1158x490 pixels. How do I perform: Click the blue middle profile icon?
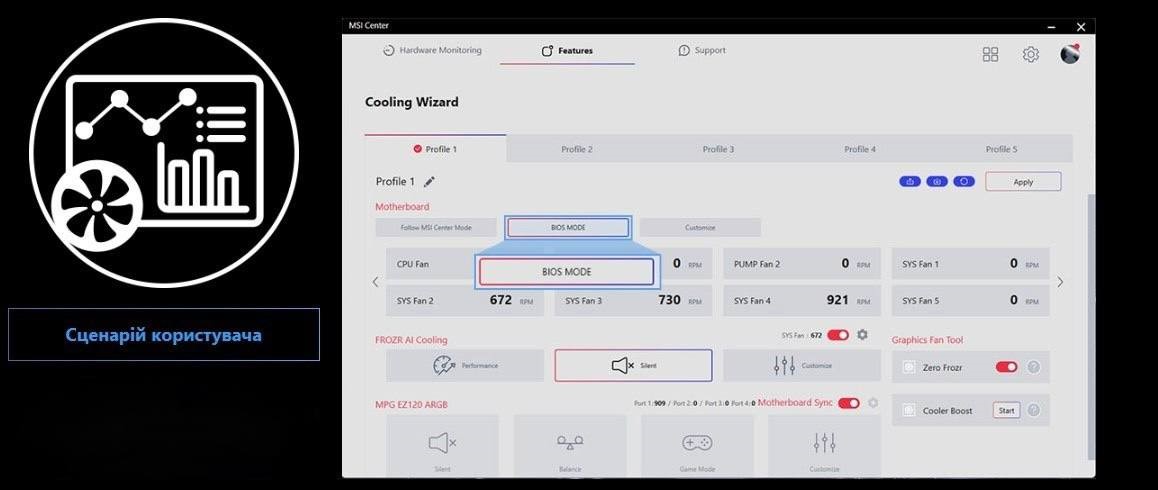[x=936, y=182]
